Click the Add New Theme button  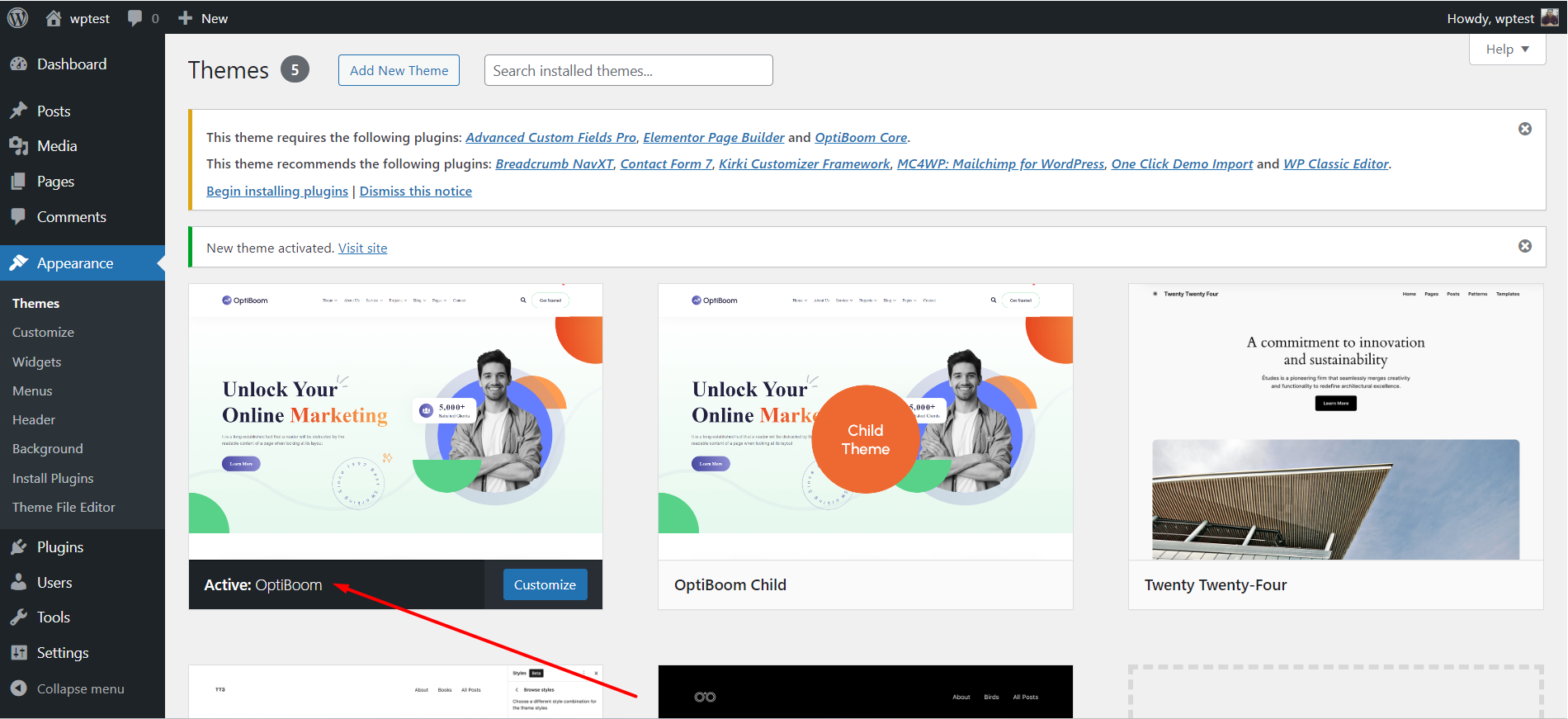(x=399, y=70)
